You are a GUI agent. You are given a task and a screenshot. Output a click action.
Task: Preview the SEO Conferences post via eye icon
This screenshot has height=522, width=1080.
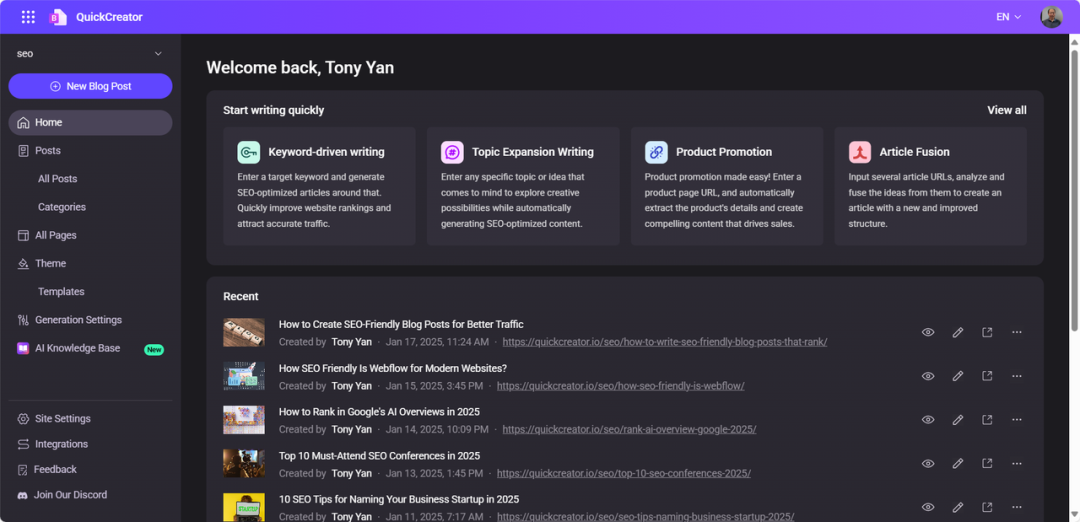click(928, 463)
